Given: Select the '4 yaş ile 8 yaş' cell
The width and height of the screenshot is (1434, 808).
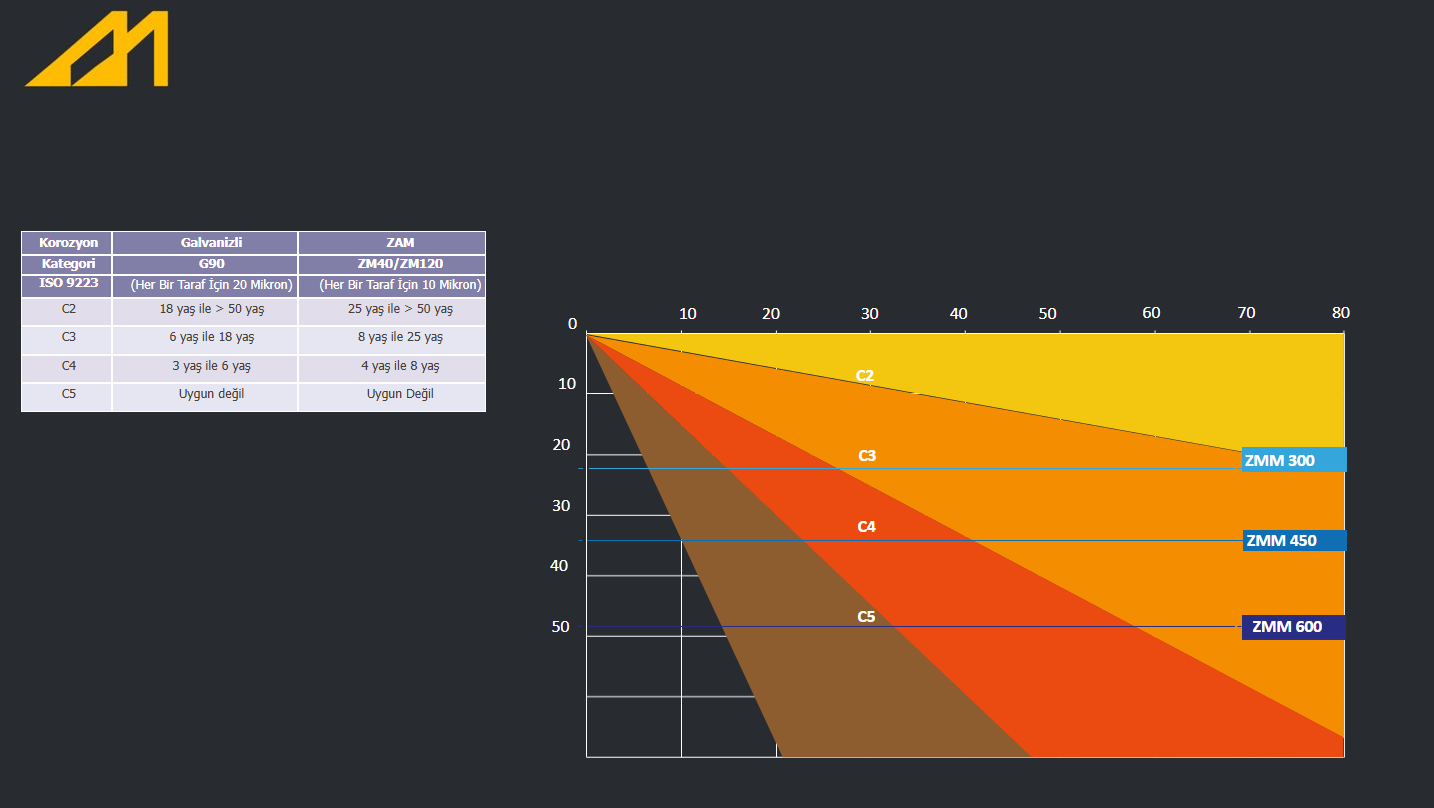Looking at the screenshot, I should [392, 368].
